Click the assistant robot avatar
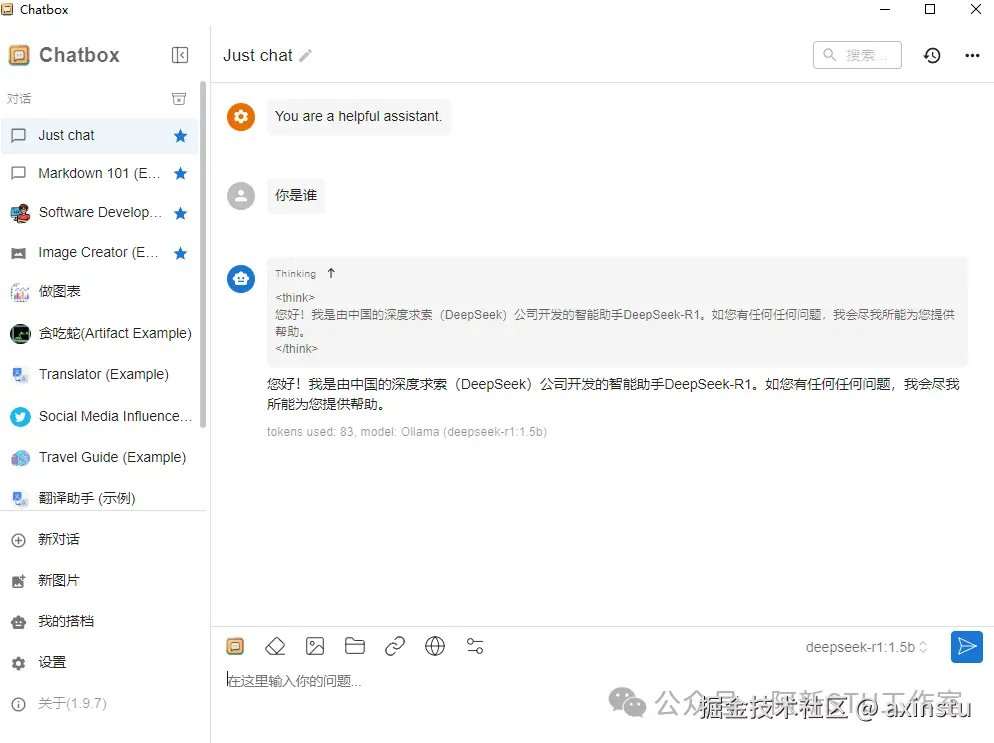The width and height of the screenshot is (994, 743). coord(241,278)
